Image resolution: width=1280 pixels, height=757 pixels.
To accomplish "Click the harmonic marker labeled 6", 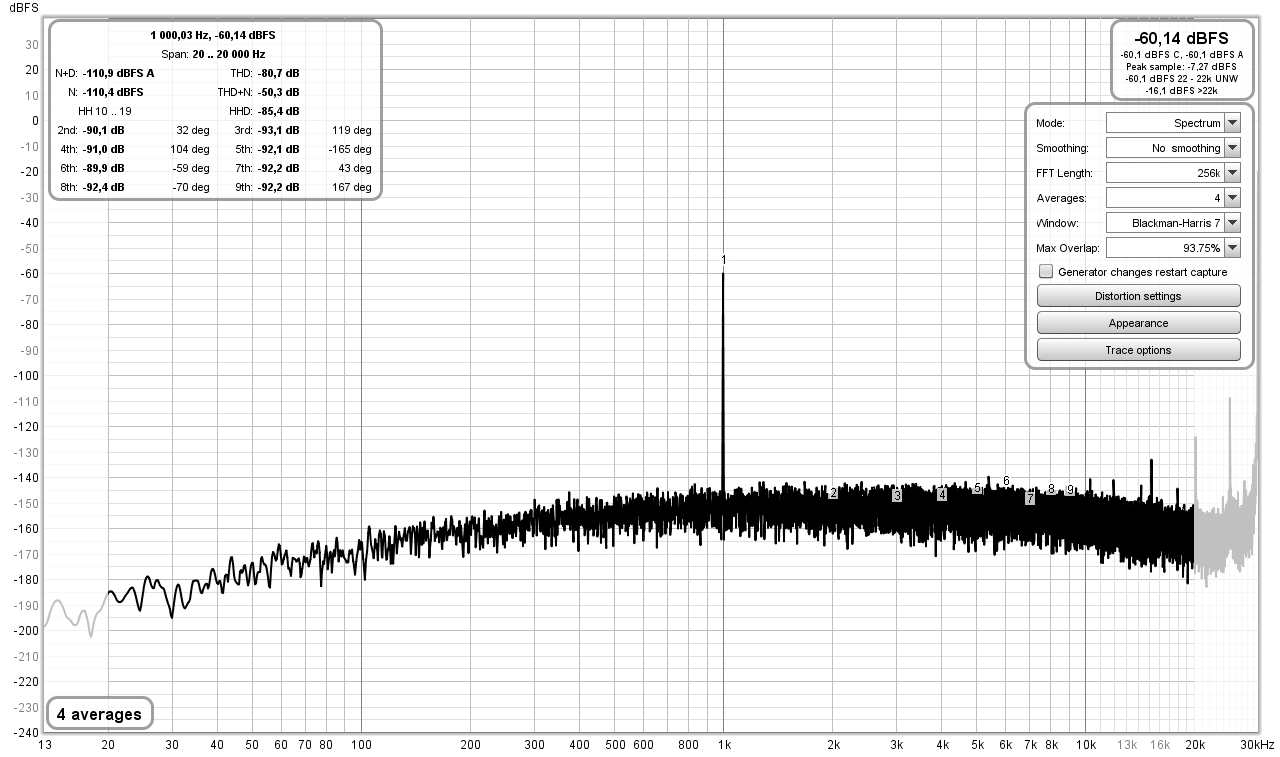I will click(1006, 481).
